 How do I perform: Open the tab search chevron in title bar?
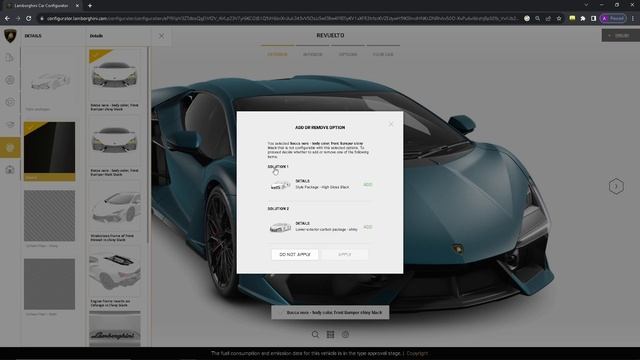coord(586,5)
